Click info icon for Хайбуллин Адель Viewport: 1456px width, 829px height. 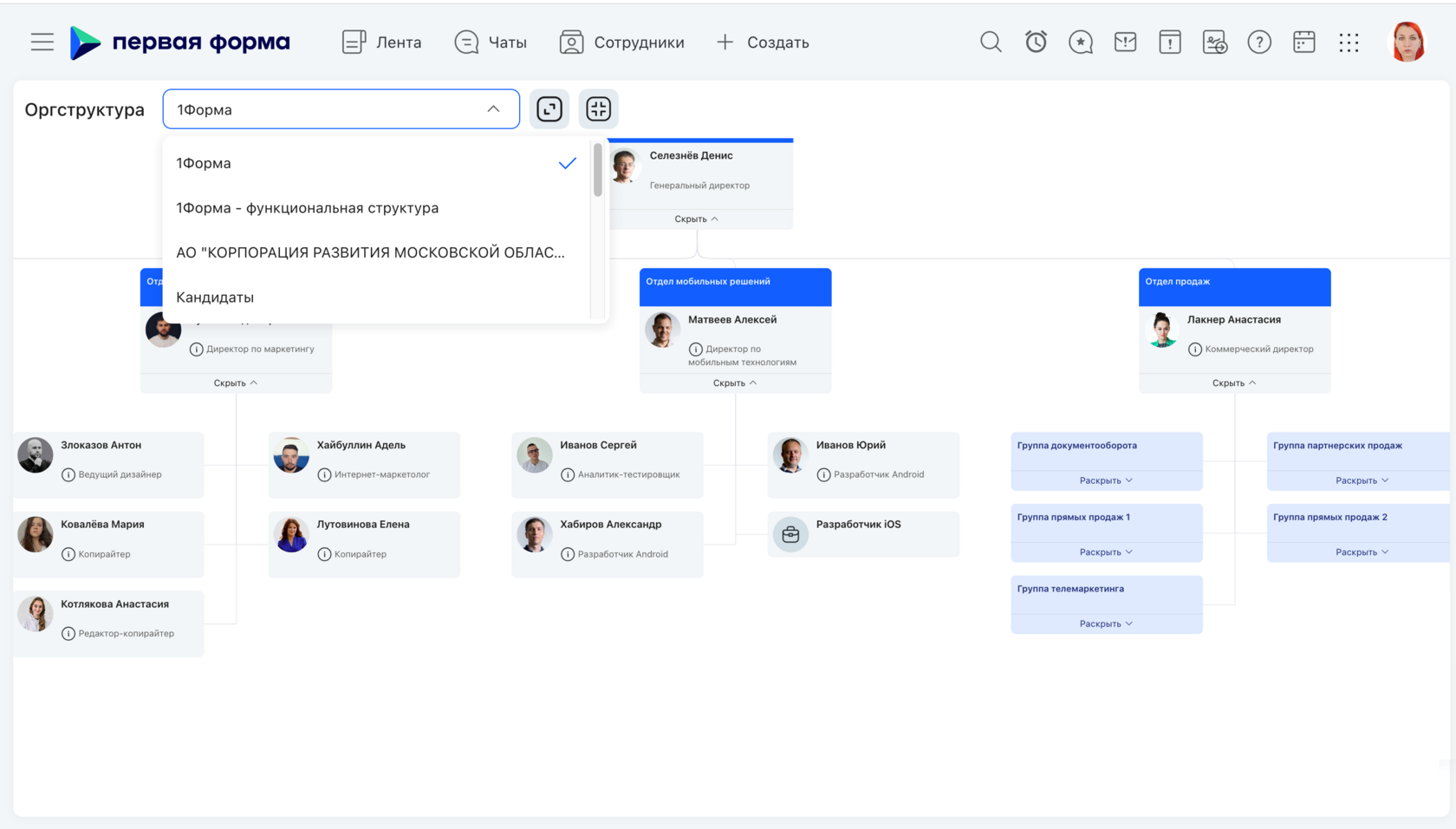click(x=324, y=475)
